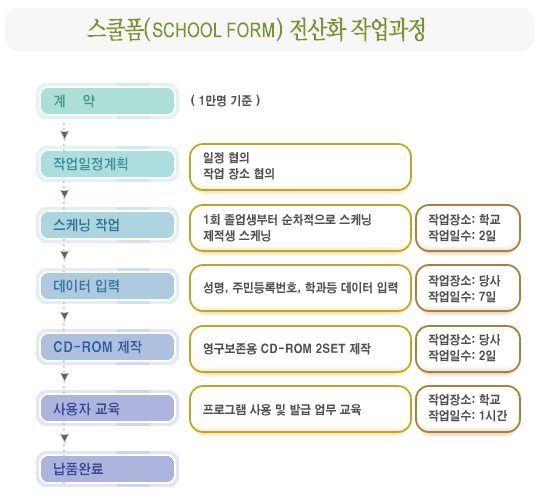Click the 일정 협의 description box
This screenshot has width=550, height=500.
pos(300,167)
